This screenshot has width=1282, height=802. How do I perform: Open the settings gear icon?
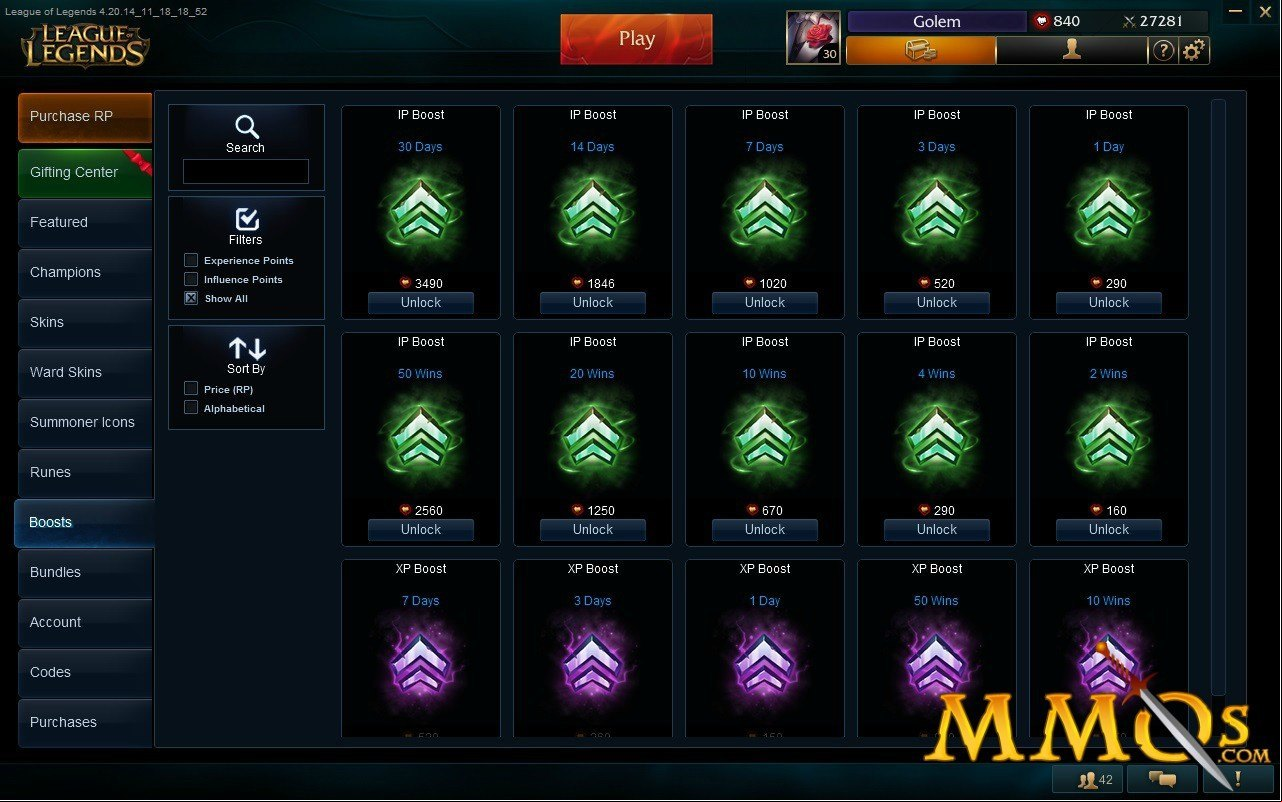click(1193, 50)
